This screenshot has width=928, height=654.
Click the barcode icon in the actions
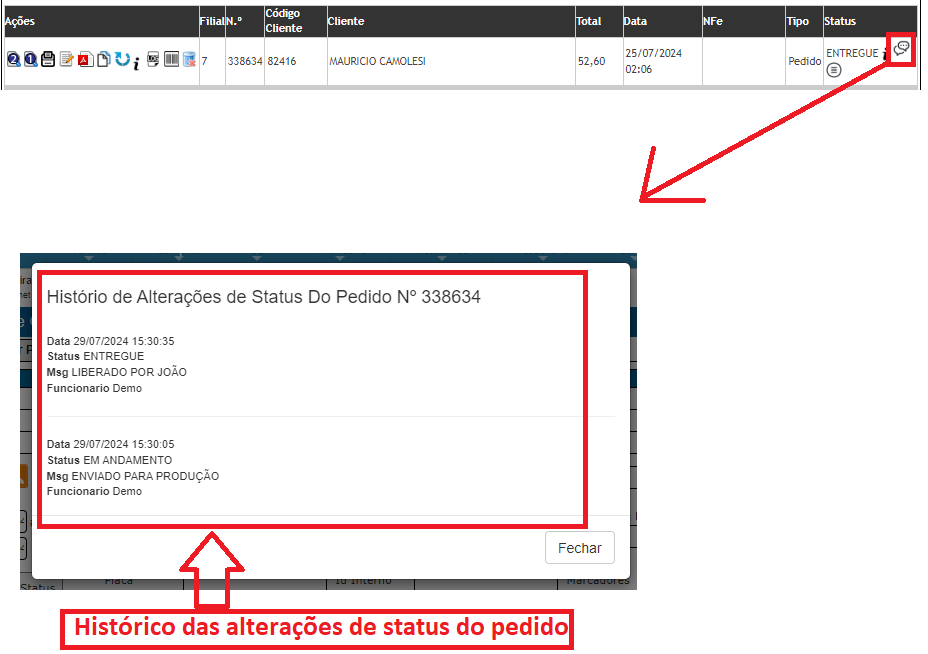tap(171, 60)
